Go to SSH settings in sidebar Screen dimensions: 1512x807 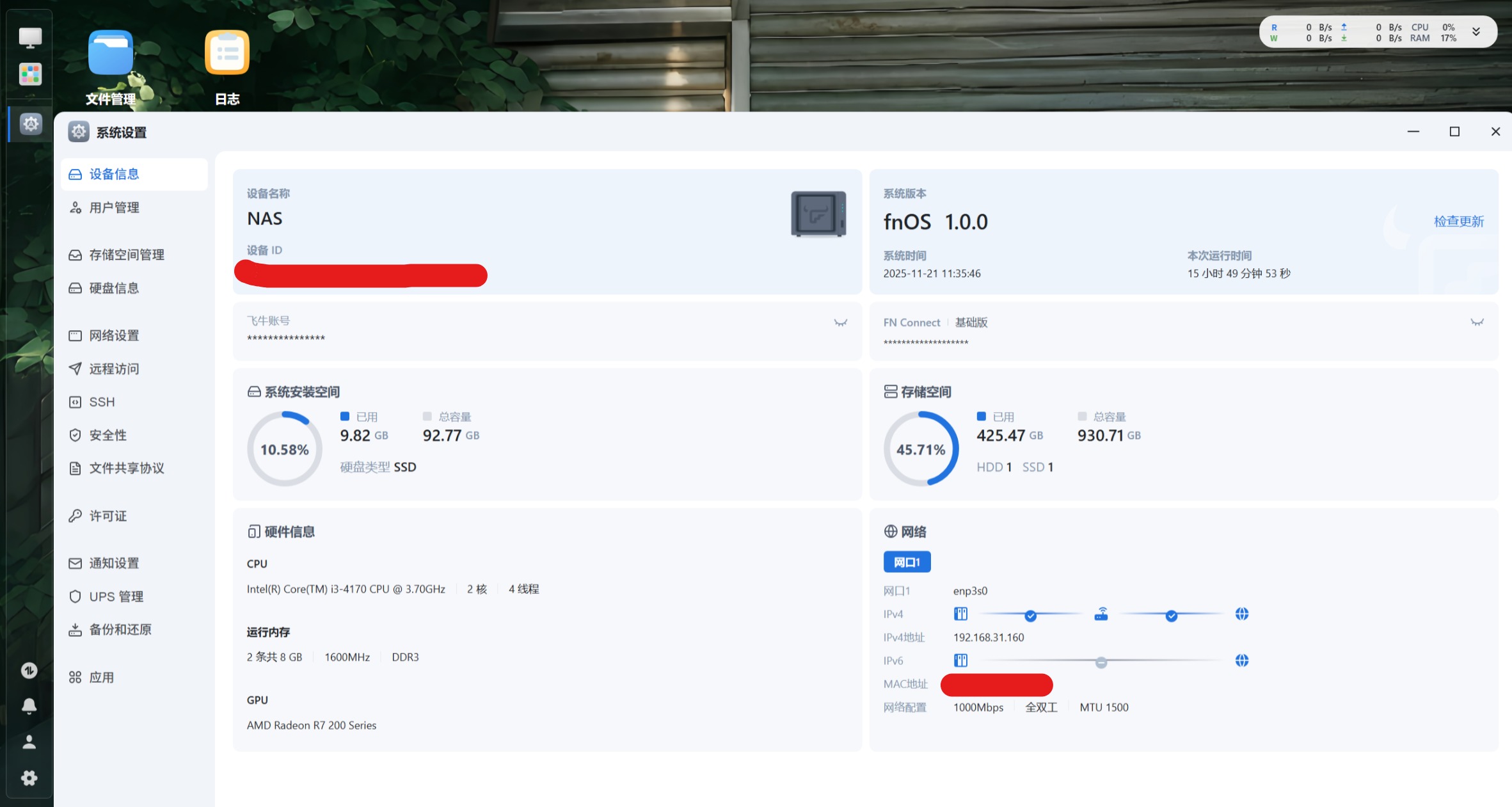click(x=102, y=402)
